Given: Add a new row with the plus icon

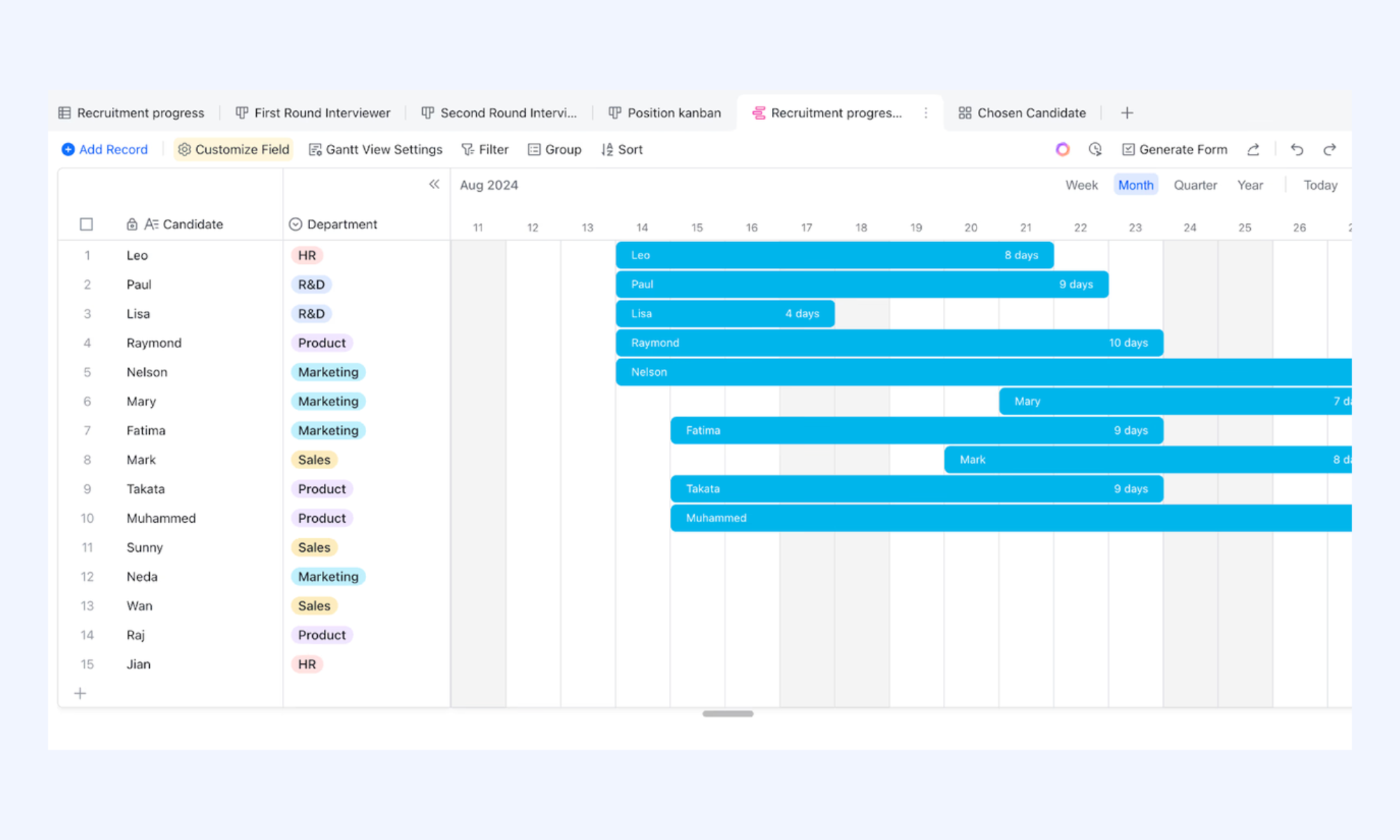Looking at the screenshot, I should pos(80,693).
